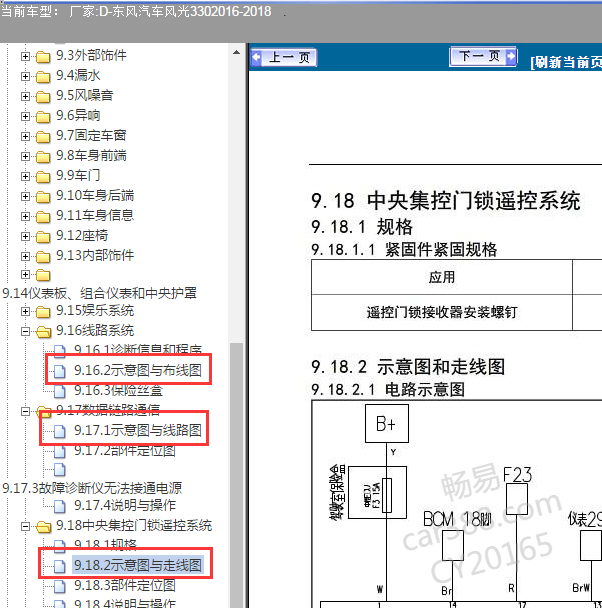The height and width of the screenshot is (608, 602).
Task: Expand the 9.3外部饰件 folder node
Action: [25, 57]
